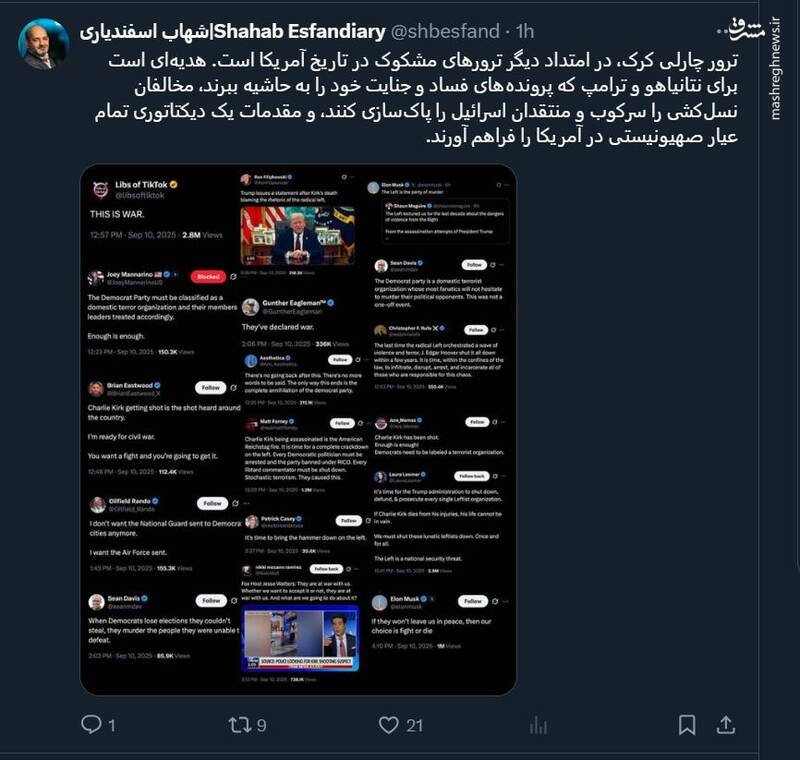Bookmark this tweet
The image size is (800, 760).
click(x=687, y=725)
